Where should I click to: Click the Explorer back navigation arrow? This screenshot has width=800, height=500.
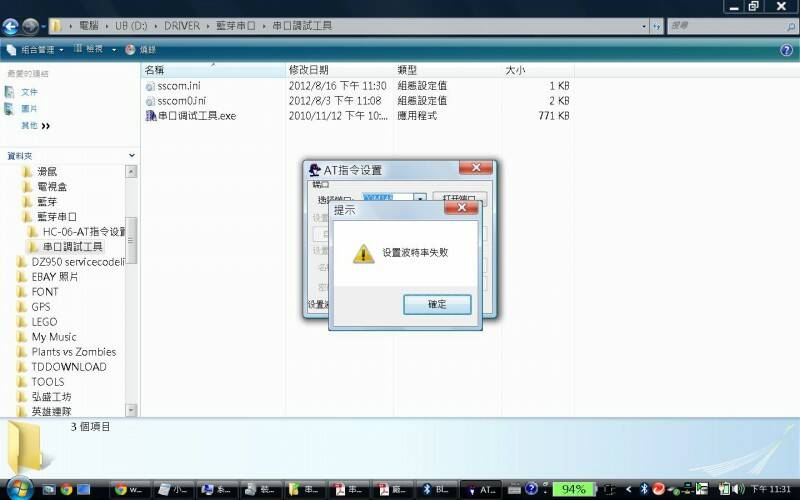pos(12,25)
